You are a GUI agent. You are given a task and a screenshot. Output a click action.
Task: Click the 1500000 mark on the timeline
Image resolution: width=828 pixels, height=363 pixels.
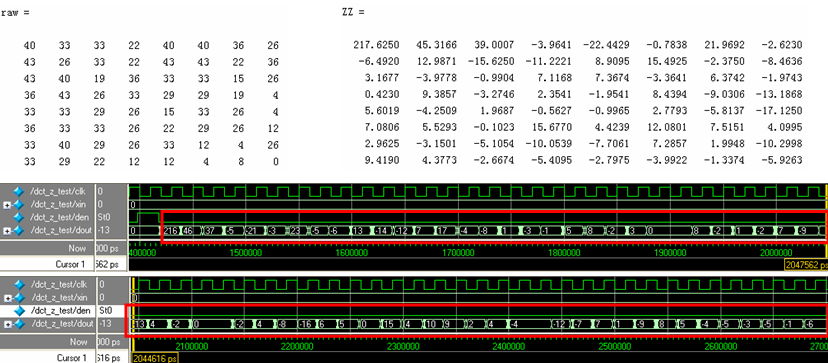click(247, 253)
